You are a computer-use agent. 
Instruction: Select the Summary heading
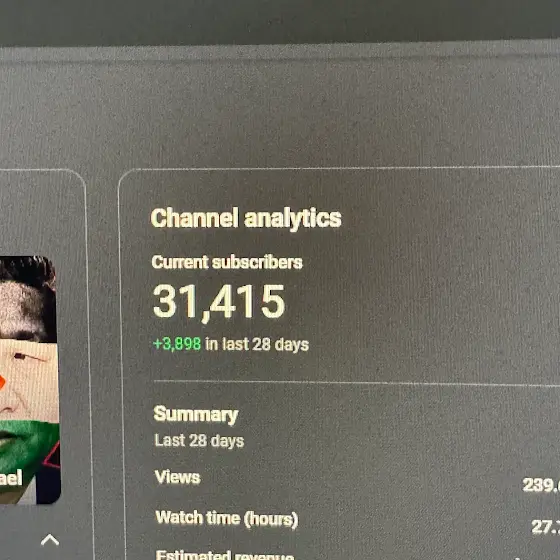[x=196, y=414]
